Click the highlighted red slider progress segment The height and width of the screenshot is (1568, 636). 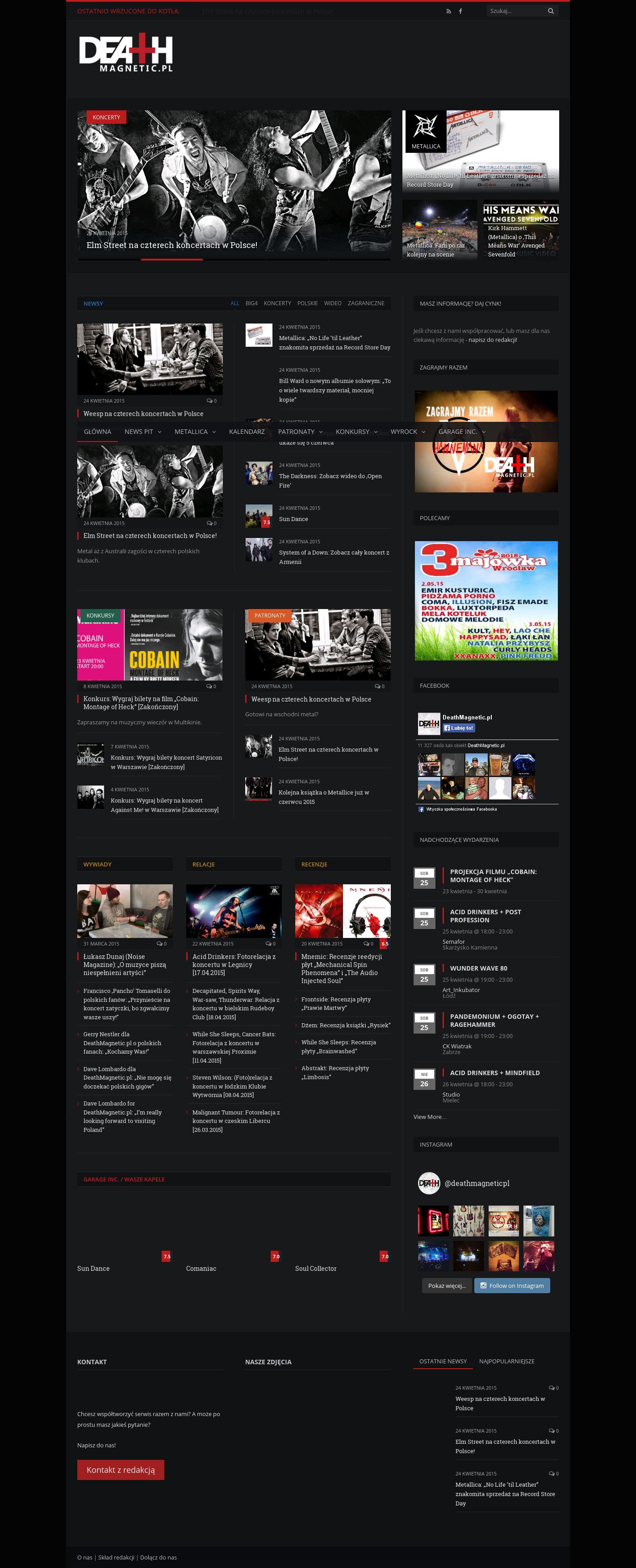pyautogui.click(x=172, y=259)
